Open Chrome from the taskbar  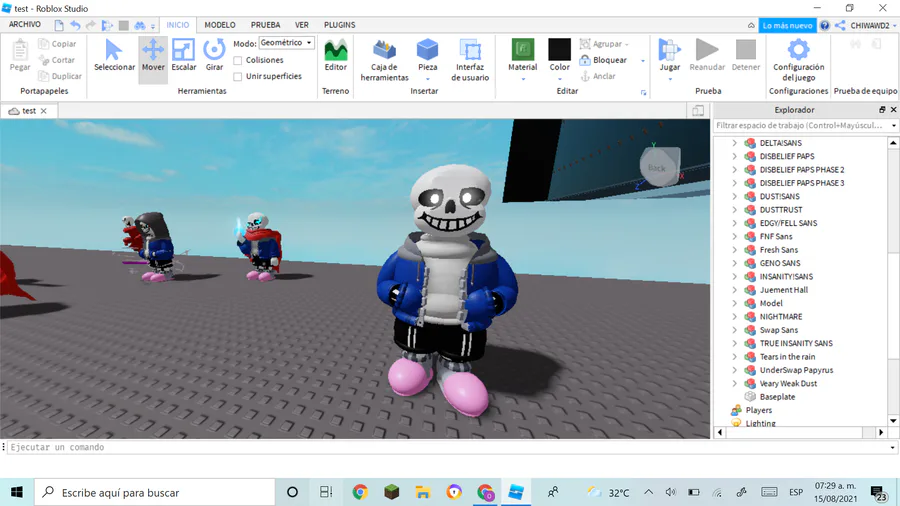click(360, 492)
